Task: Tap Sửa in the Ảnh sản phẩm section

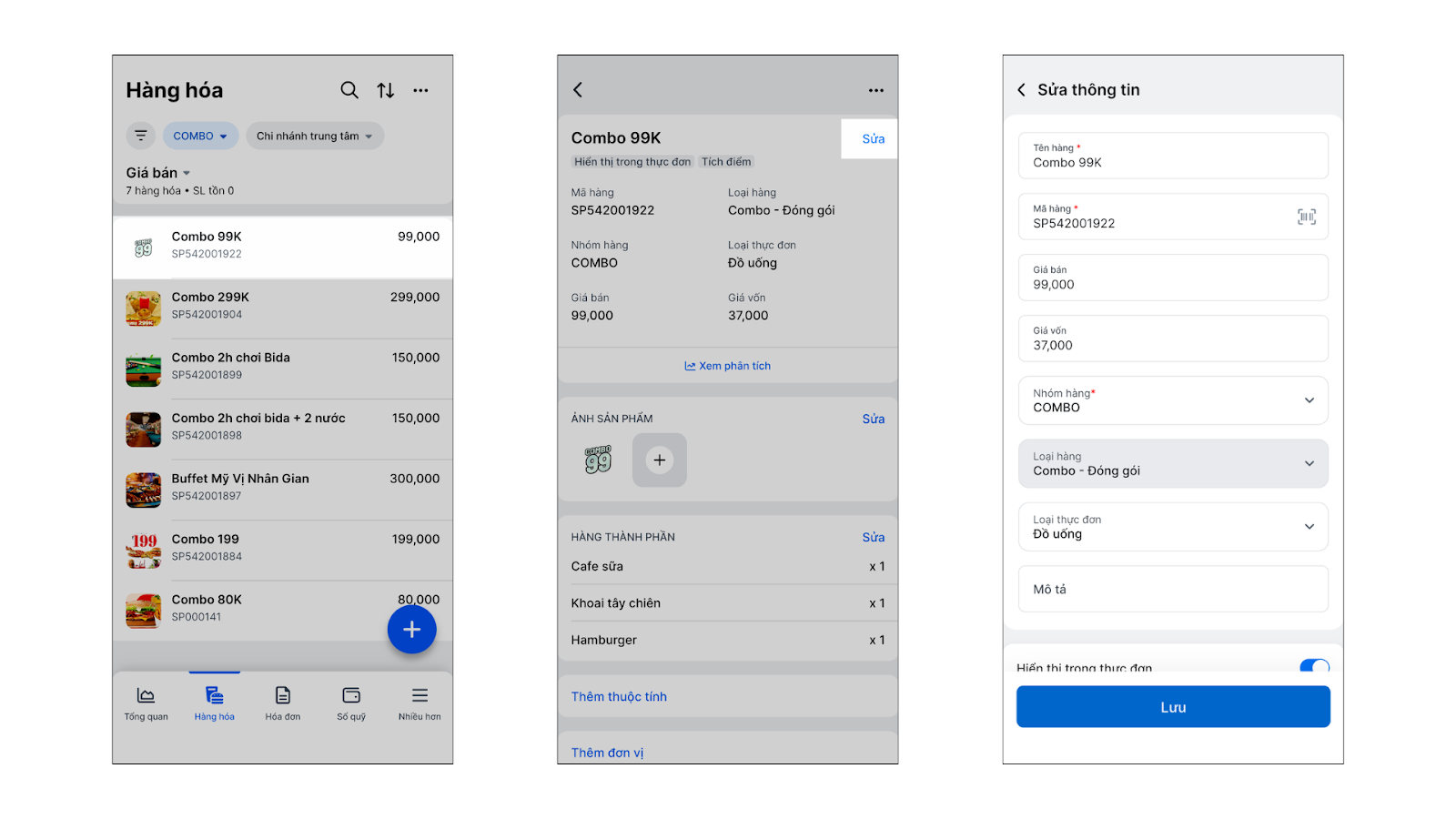Action: 874,419
